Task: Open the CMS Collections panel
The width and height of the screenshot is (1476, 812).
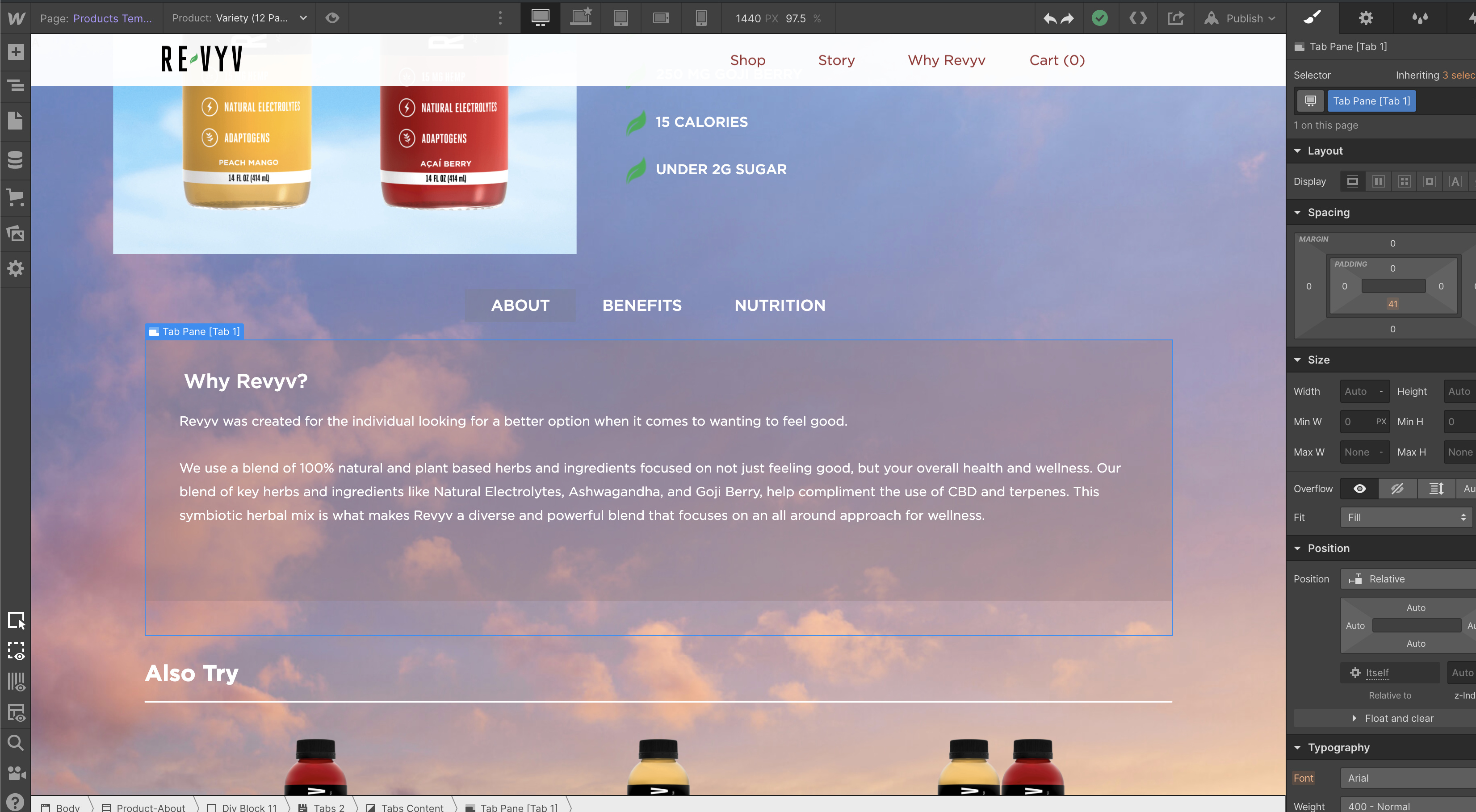Action: (x=16, y=159)
